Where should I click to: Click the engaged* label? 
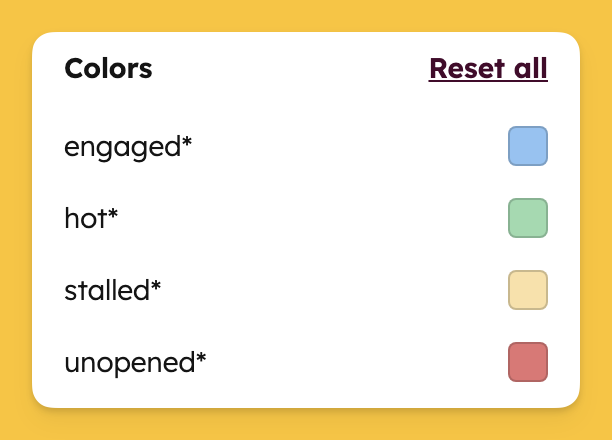[x=128, y=147]
